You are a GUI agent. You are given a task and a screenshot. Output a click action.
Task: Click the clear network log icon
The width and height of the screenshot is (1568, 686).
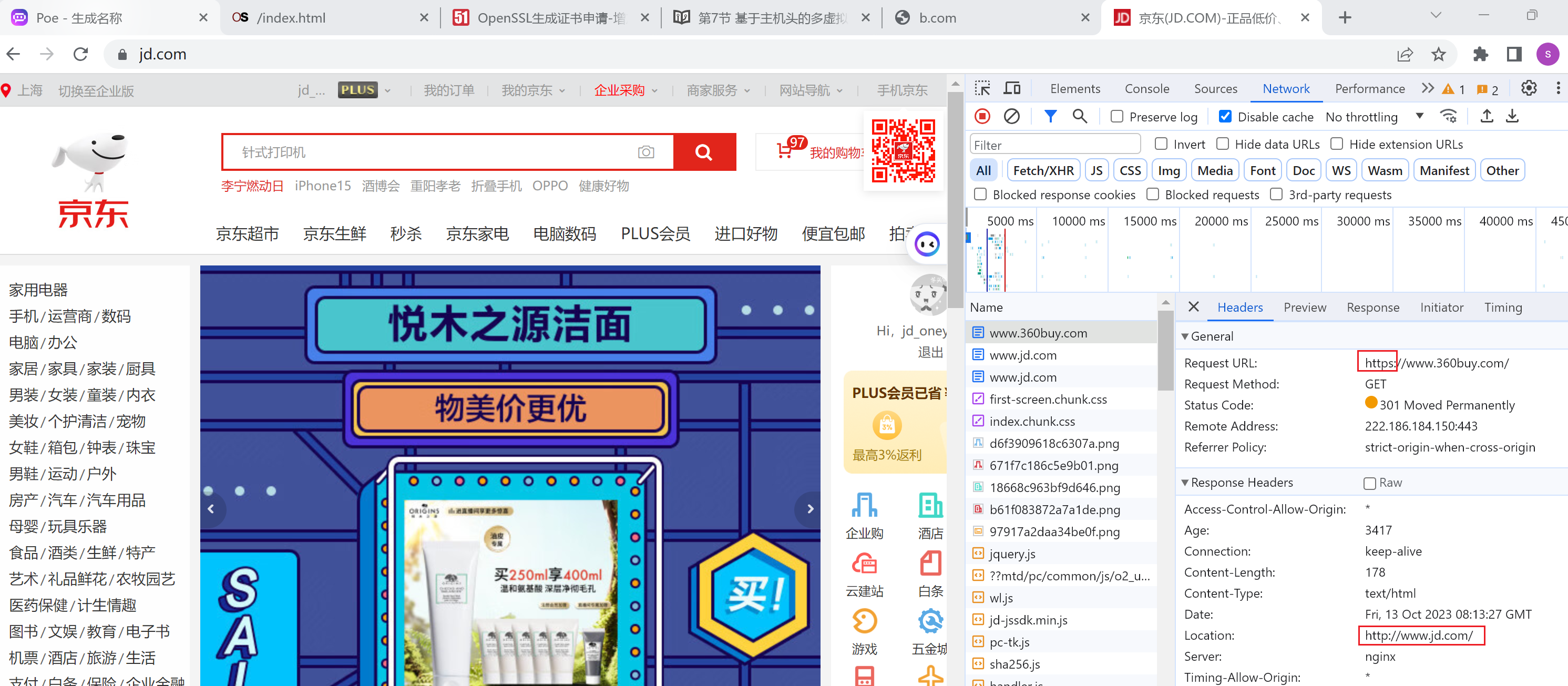1011,116
